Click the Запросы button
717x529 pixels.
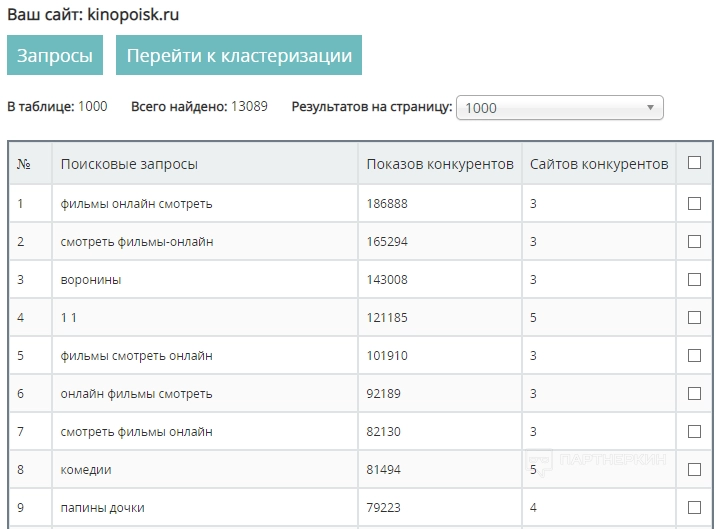point(55,56)
